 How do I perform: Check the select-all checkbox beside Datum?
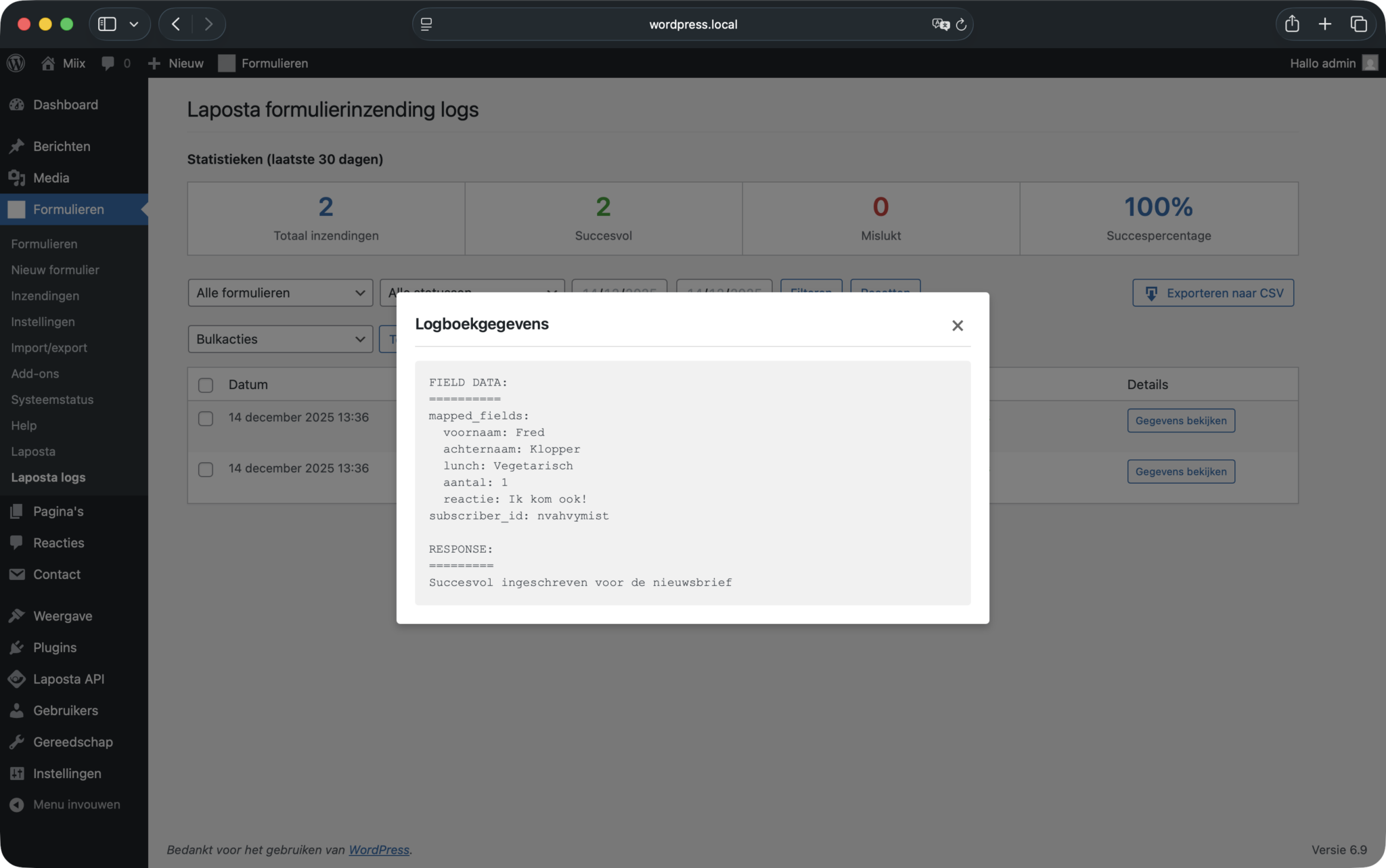(206, 385)
